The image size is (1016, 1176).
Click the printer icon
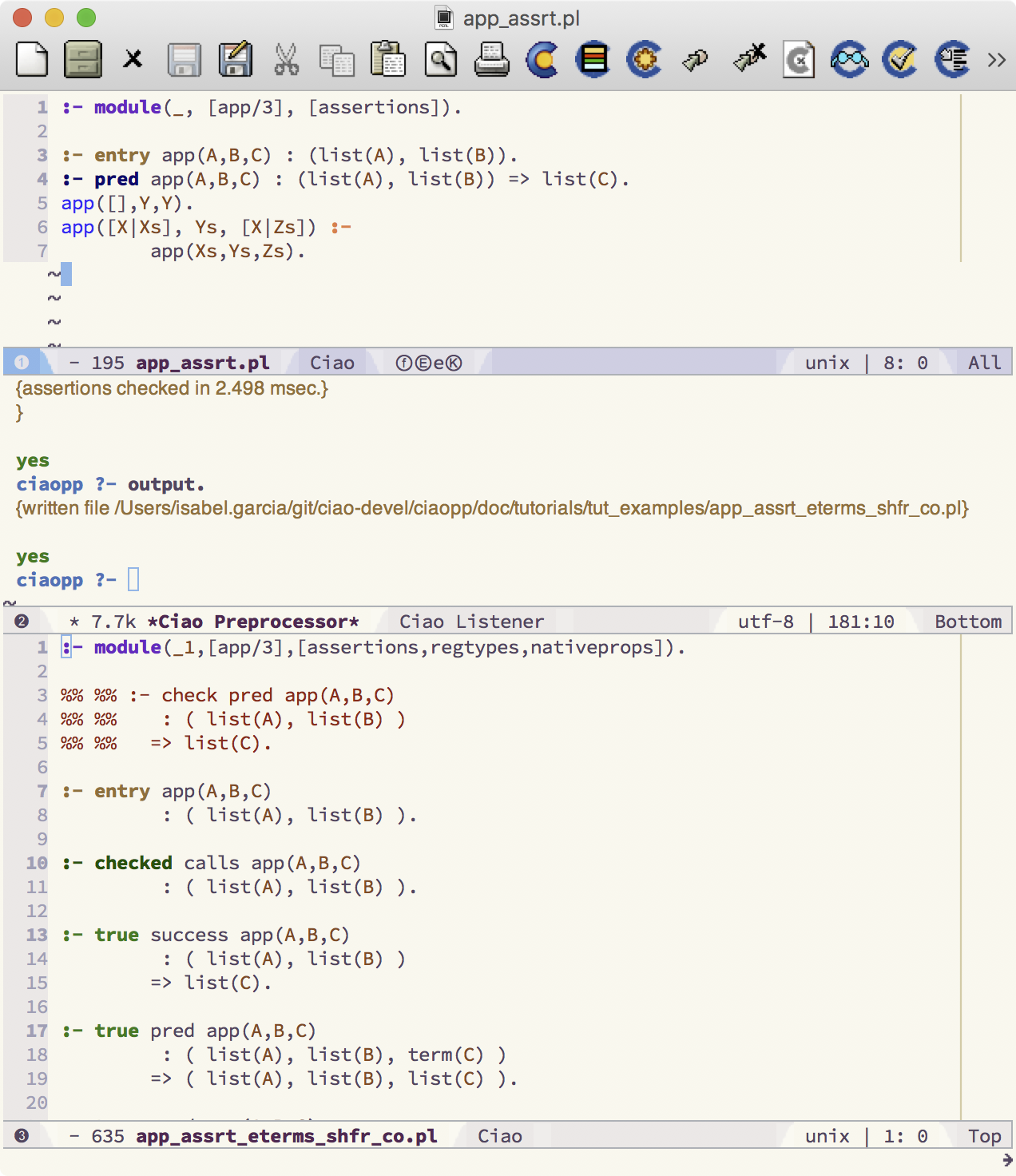pos(491,60)
